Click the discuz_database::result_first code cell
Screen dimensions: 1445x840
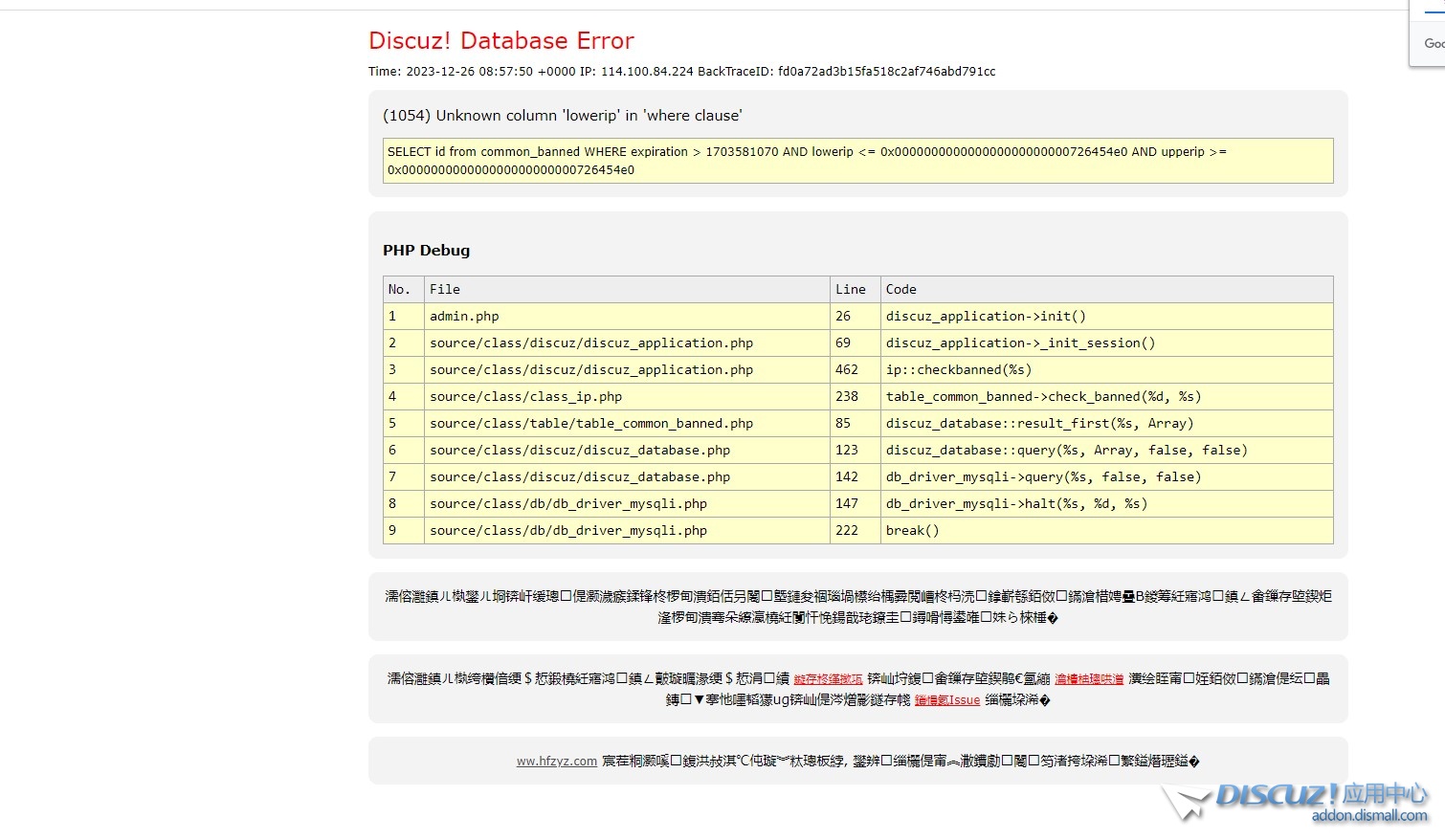coord(1107,423)
